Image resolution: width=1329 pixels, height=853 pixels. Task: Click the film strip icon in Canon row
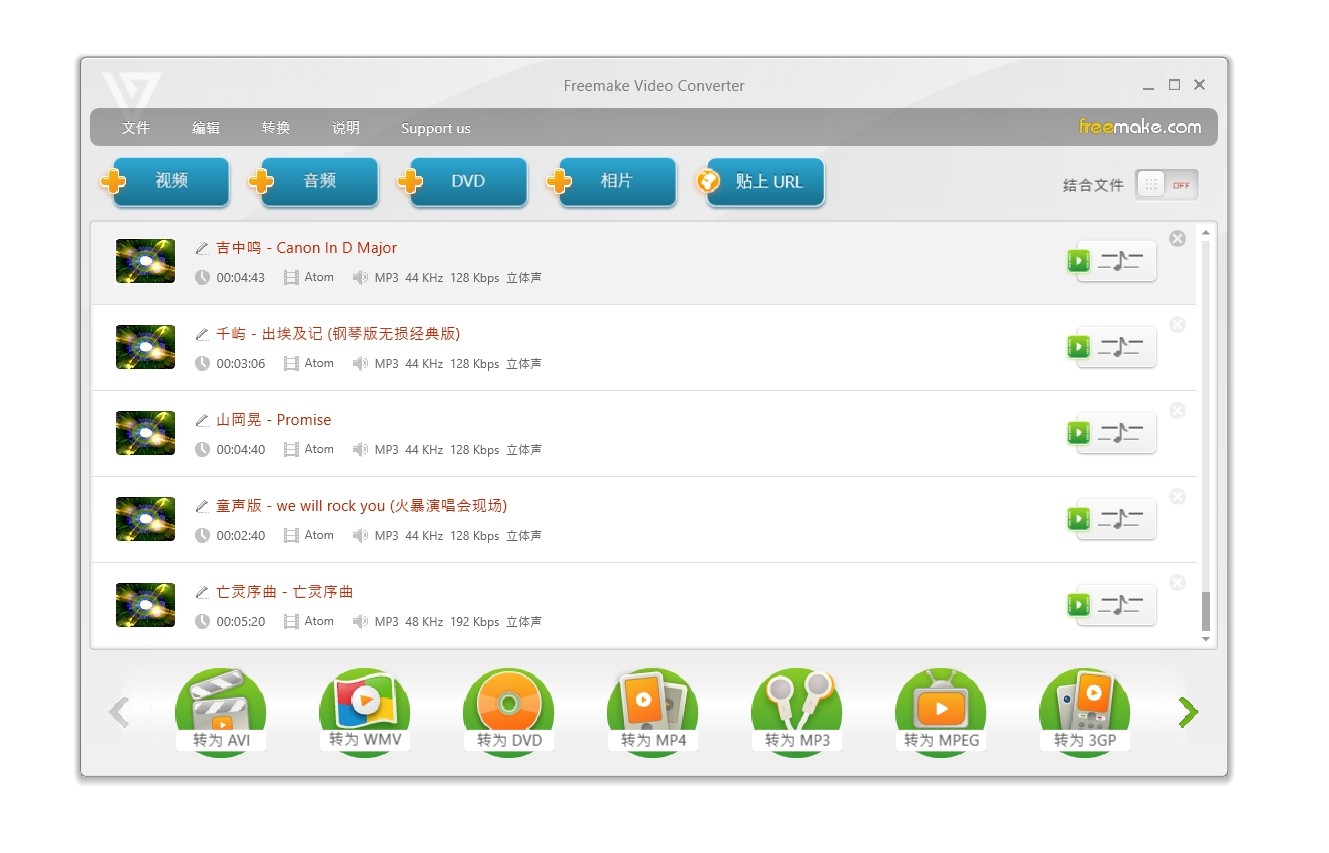[x=291, y=278]
